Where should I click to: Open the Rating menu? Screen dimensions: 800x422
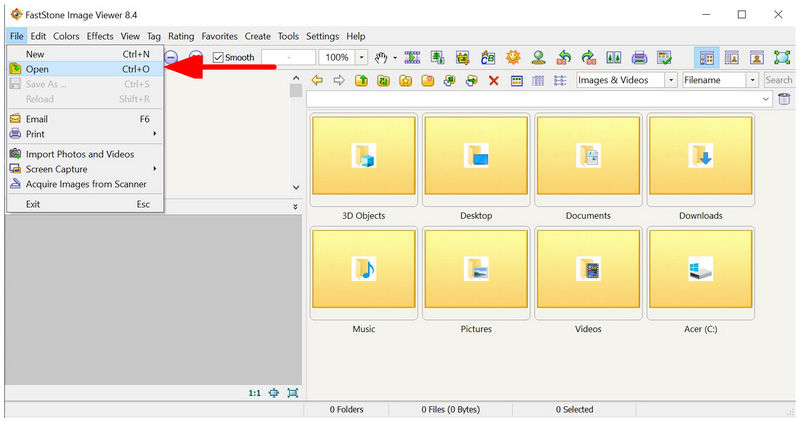tap(181, 36)
